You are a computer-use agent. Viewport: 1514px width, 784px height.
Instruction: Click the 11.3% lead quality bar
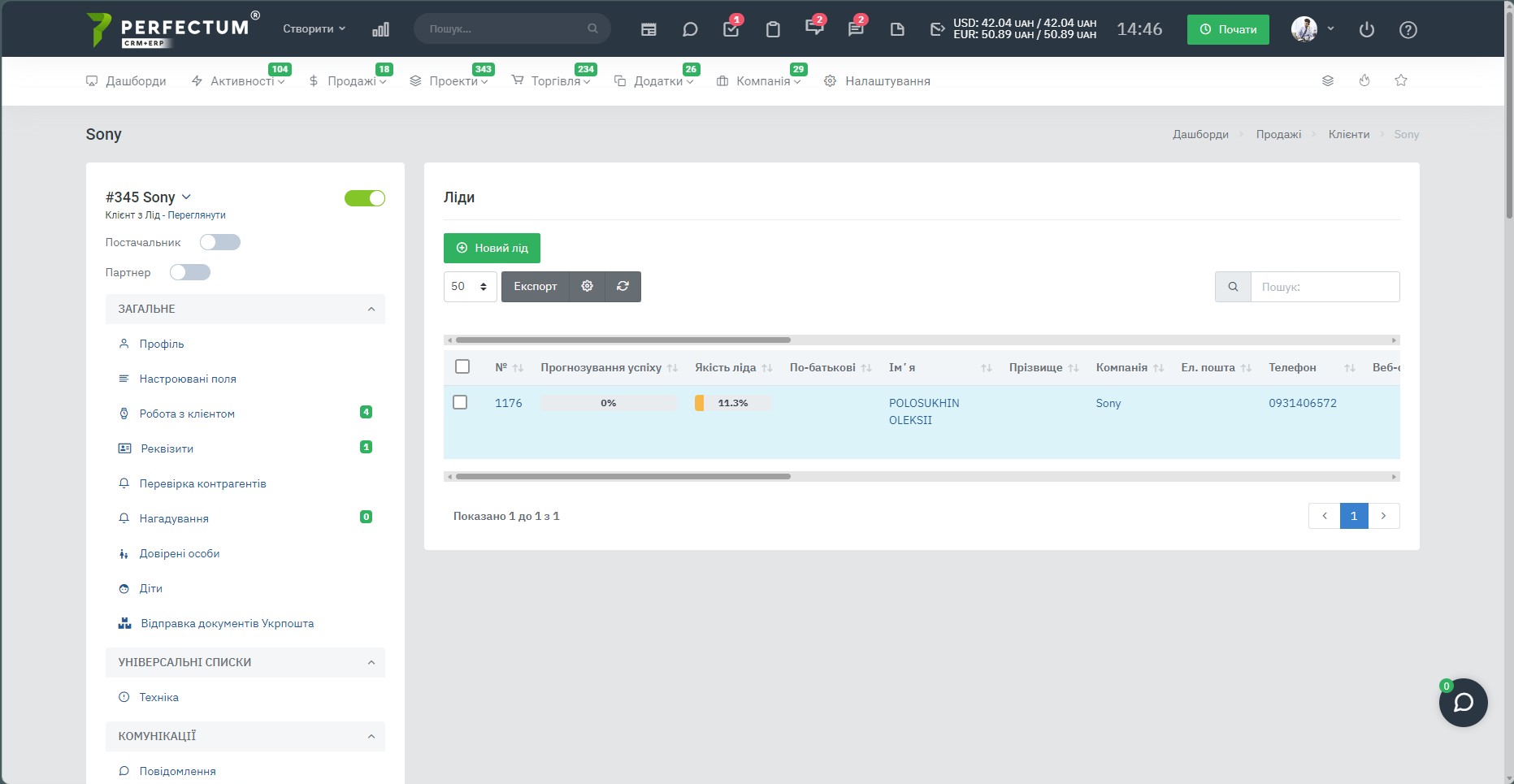click(x=732, y=403)
